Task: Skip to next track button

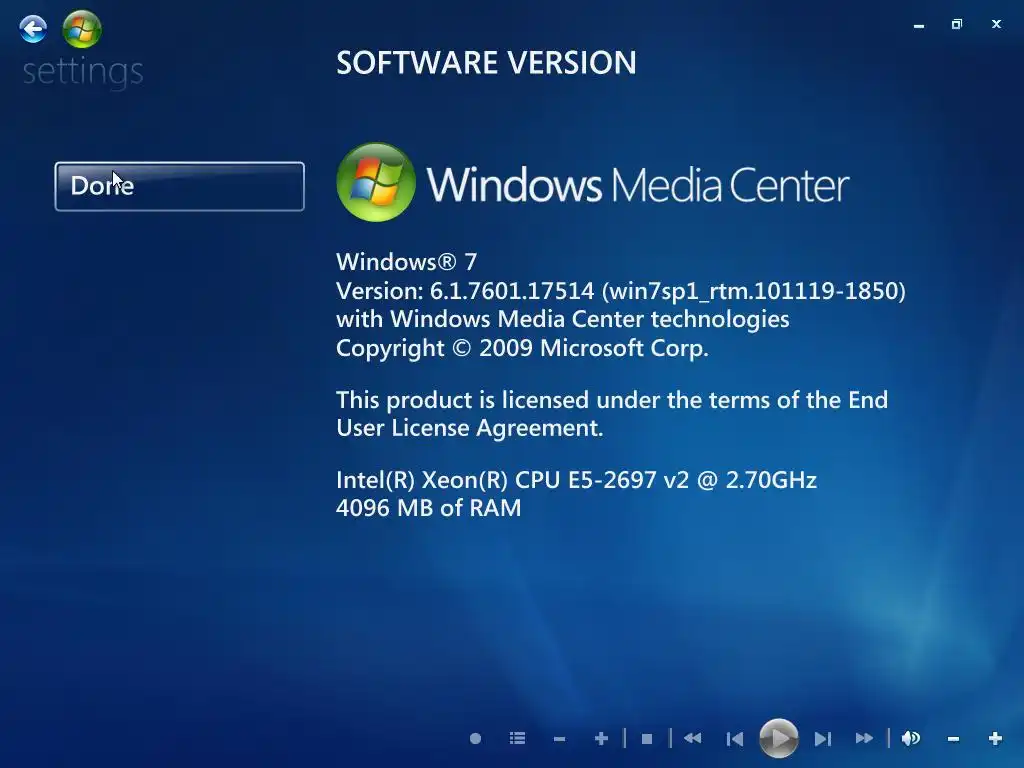Action: (823, 739)
